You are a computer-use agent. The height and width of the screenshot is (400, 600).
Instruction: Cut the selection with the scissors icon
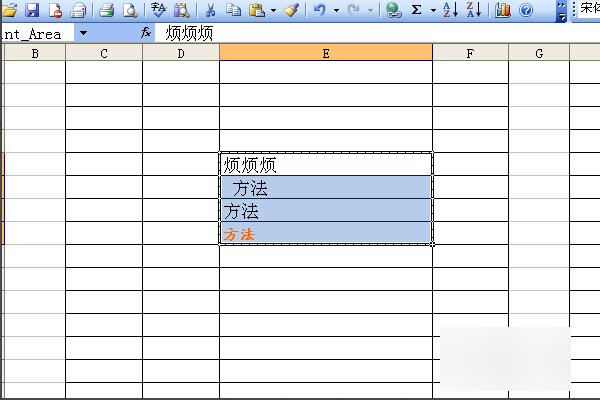click(x=210, y=10)
